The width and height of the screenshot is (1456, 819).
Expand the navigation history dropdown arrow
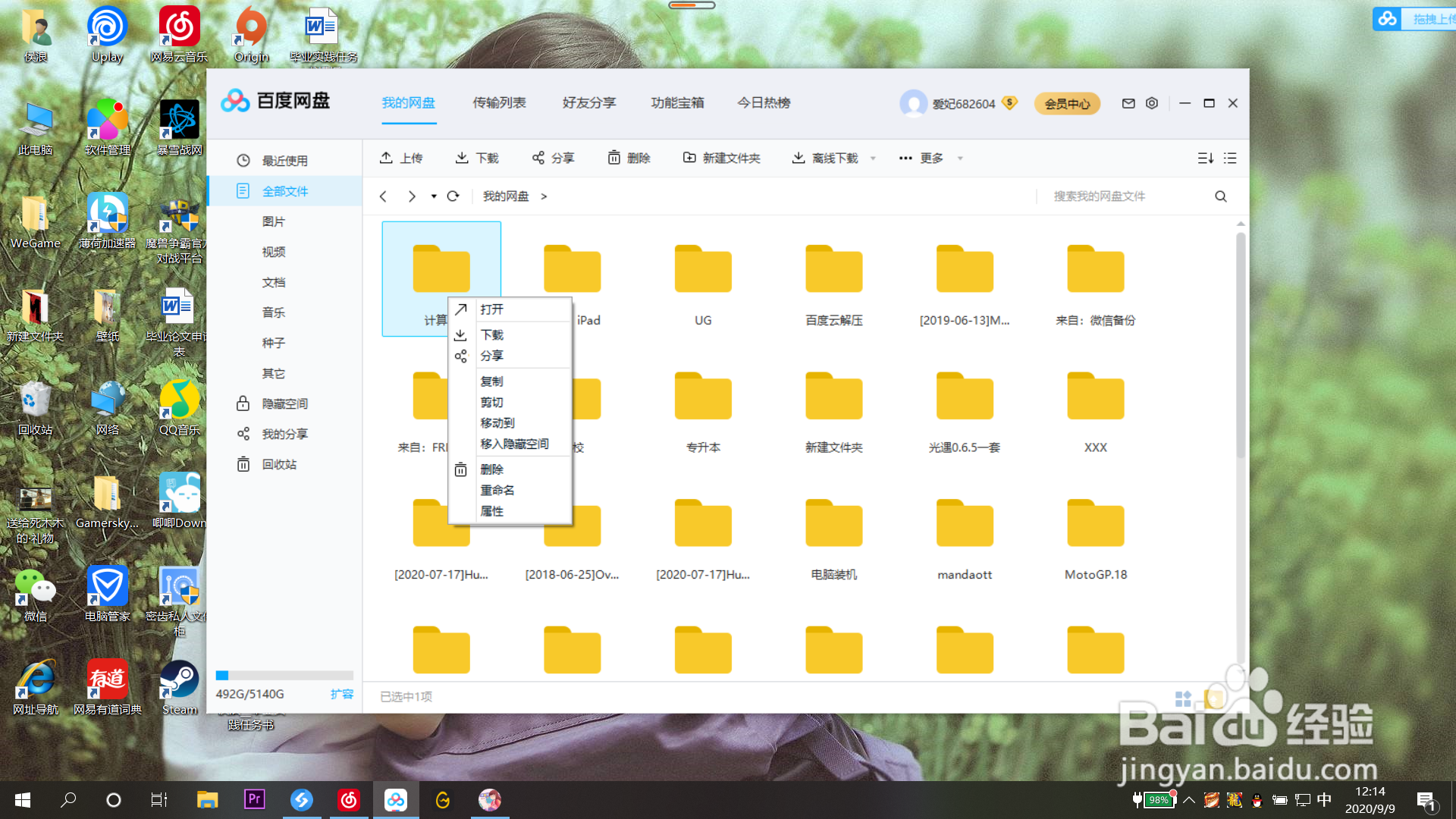click(433, 196)
